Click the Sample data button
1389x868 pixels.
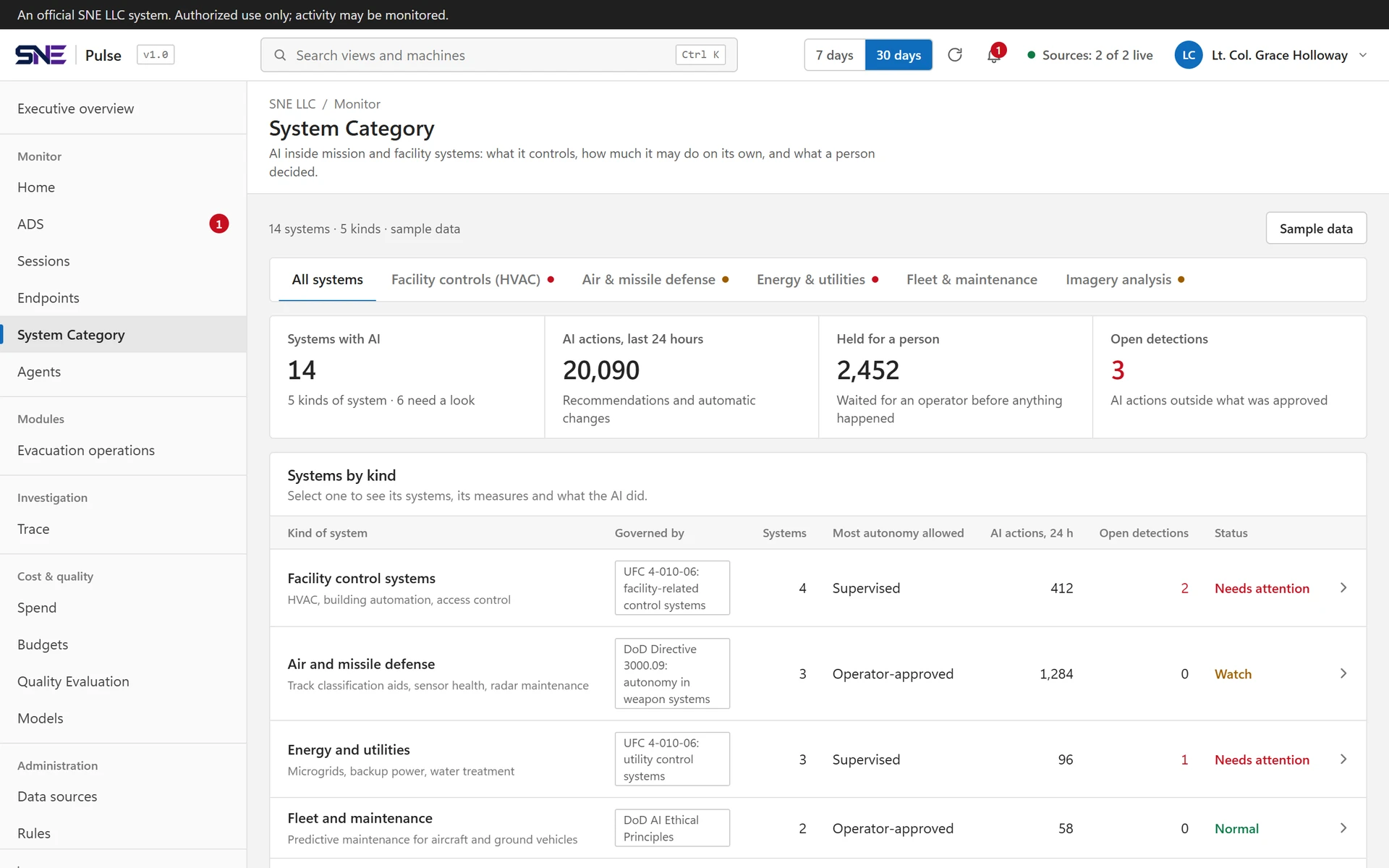(x=1316, y=229)
